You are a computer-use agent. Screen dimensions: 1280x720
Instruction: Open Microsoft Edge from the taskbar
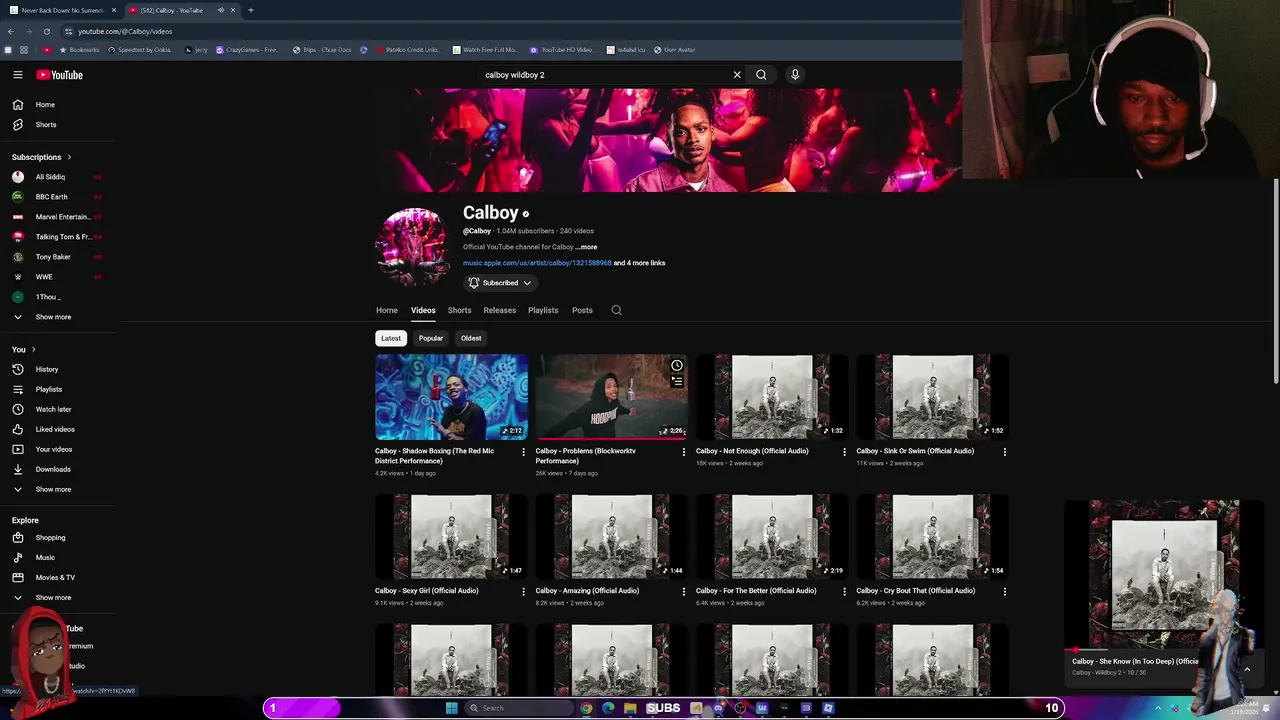tap(608, 708)
